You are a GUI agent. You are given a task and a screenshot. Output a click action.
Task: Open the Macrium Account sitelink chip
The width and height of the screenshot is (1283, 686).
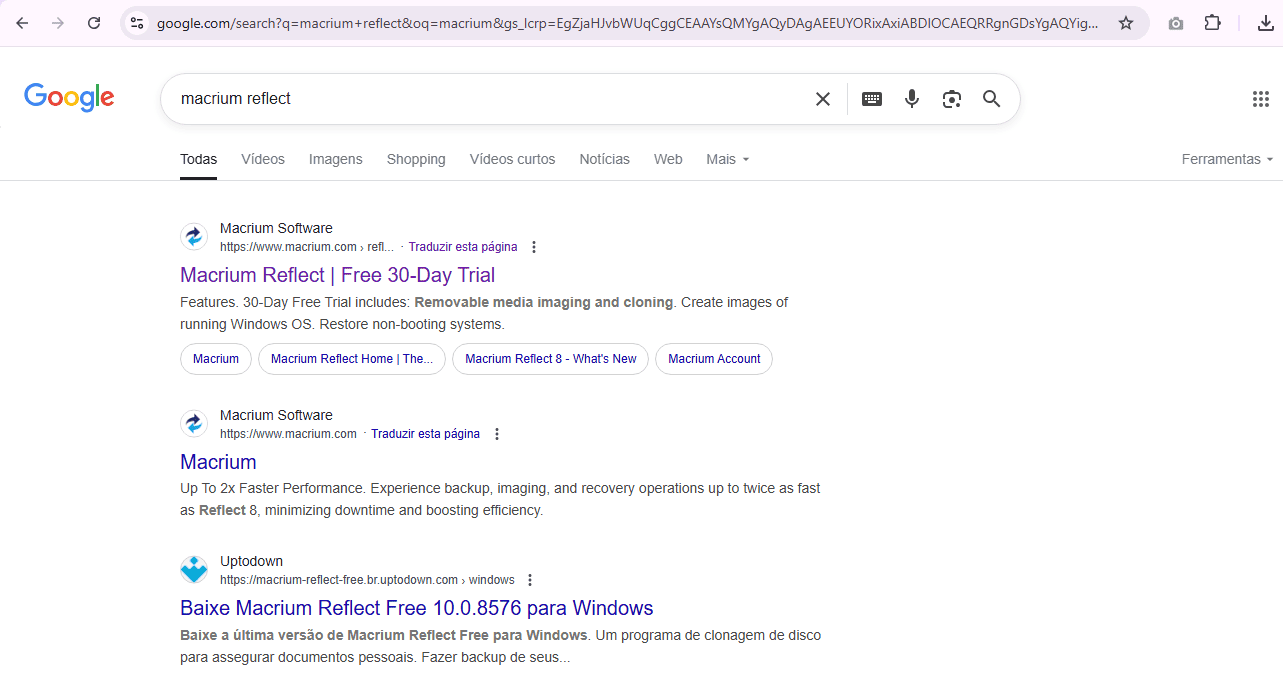click(x=714, y=359)
